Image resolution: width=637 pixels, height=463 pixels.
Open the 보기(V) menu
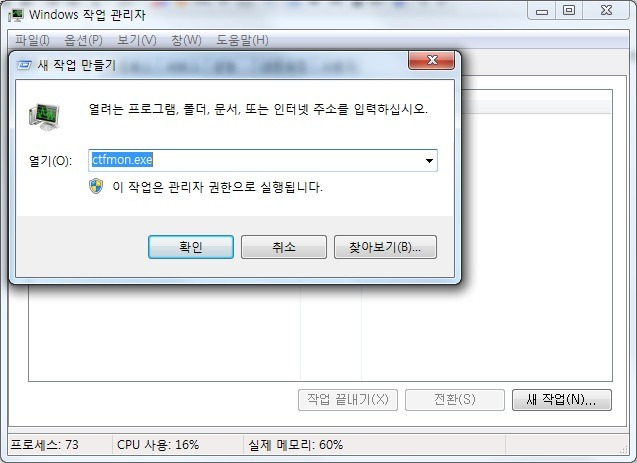coord(136,40)
